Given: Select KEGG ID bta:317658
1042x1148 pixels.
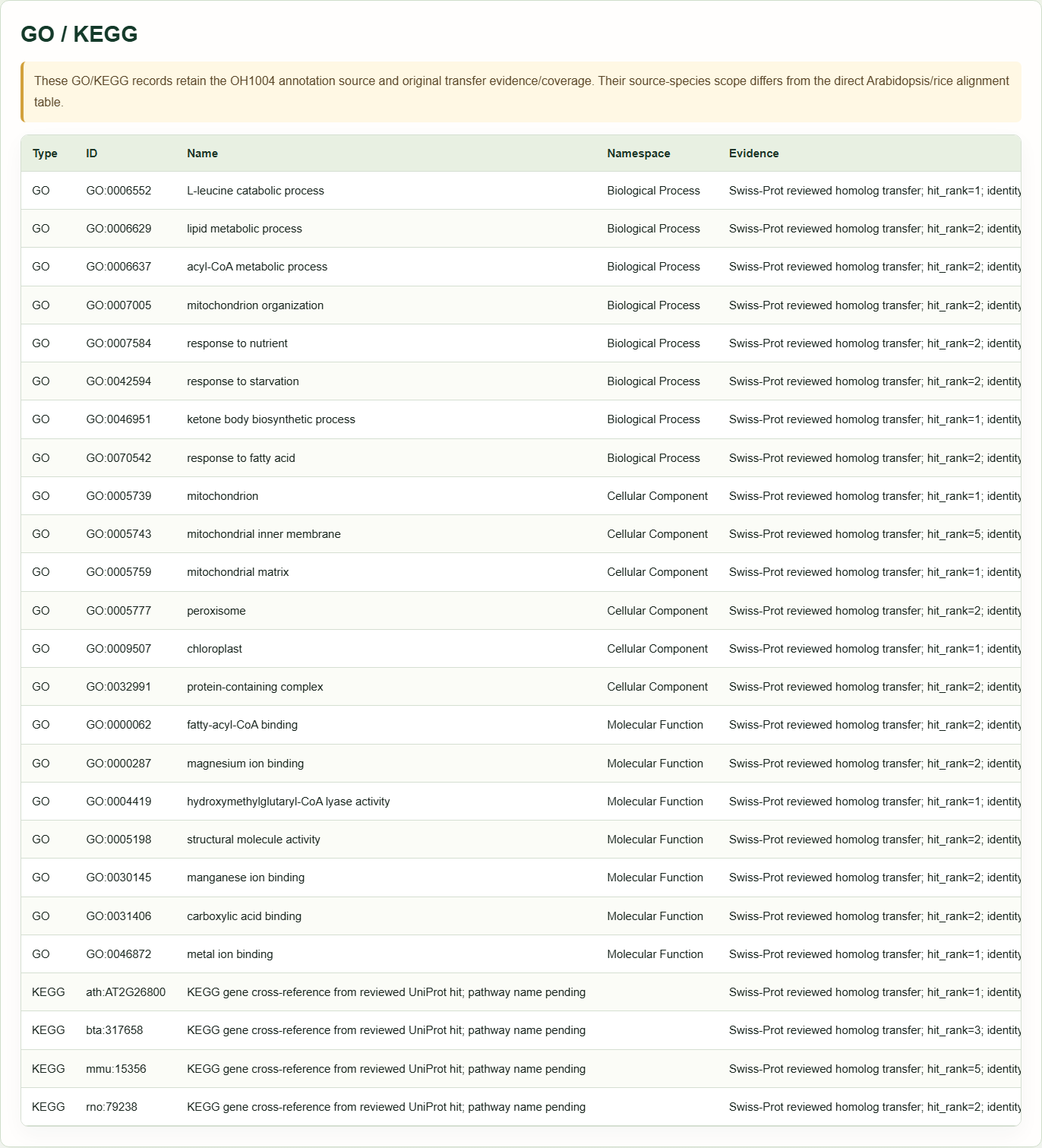Looking at the screenshot, I should pos(115,1030).
